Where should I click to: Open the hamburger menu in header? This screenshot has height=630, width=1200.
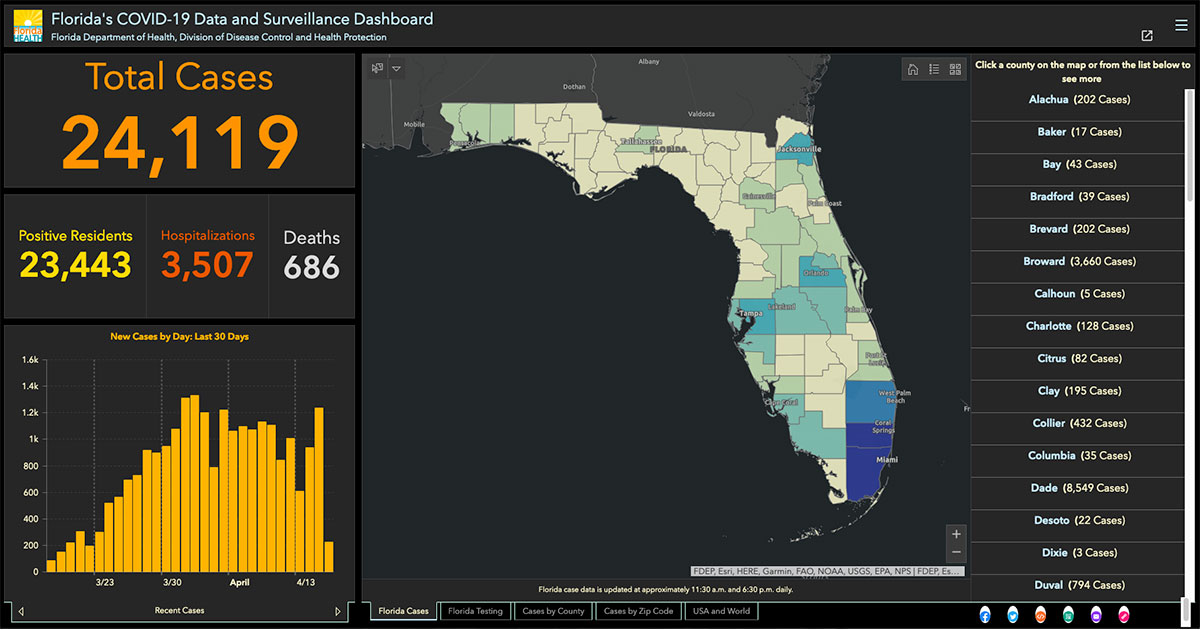point(1181,25)
